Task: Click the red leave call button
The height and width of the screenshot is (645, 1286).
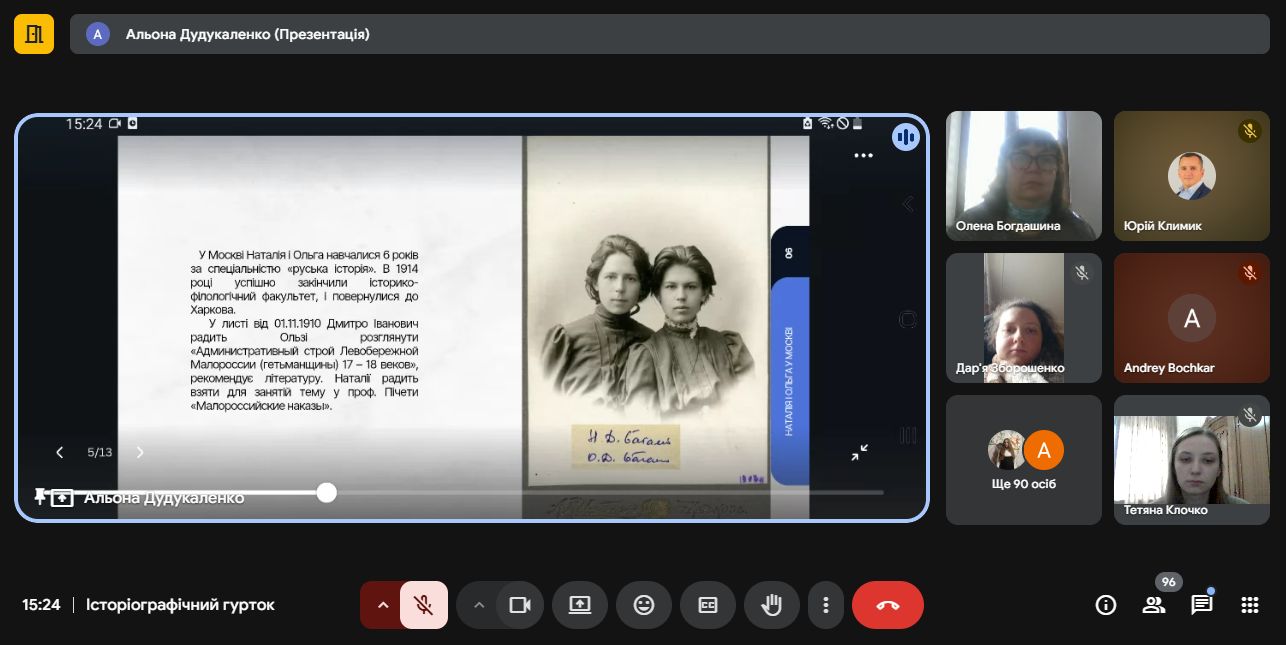Action: (887, 605)
